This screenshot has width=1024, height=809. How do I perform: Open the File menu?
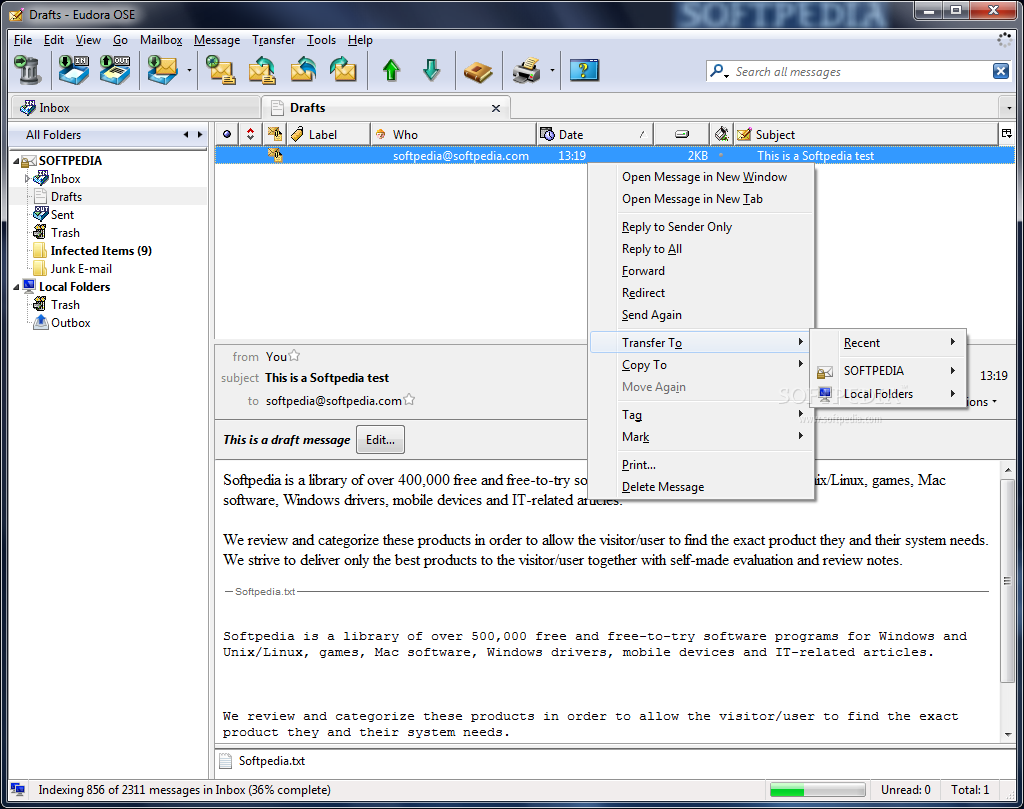pyautogui.click(x=23, y=40)
